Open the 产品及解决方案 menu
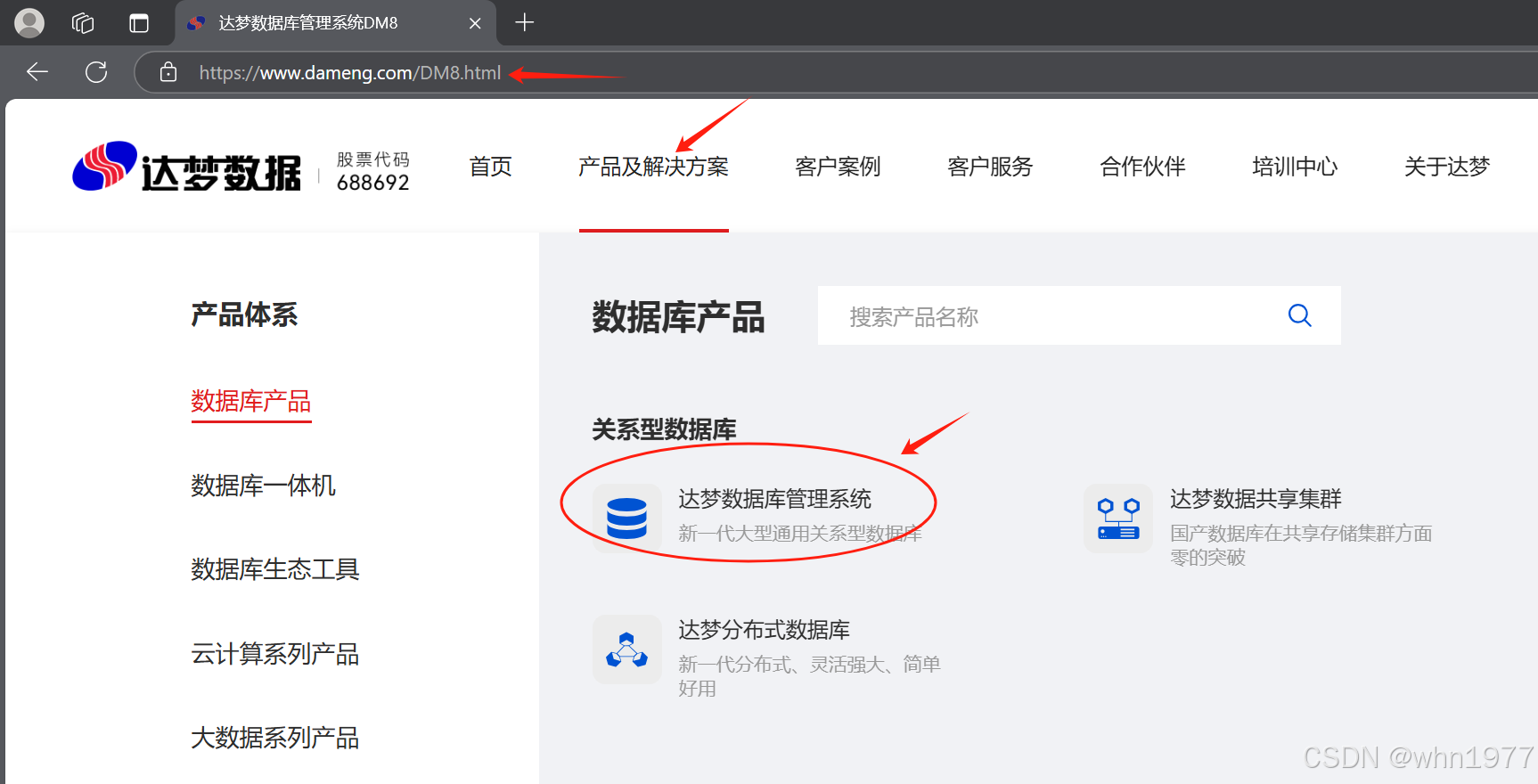Image resolution: width=1538 pixels, height=784 pixels. pyautogui.click(x=653, y=167)
